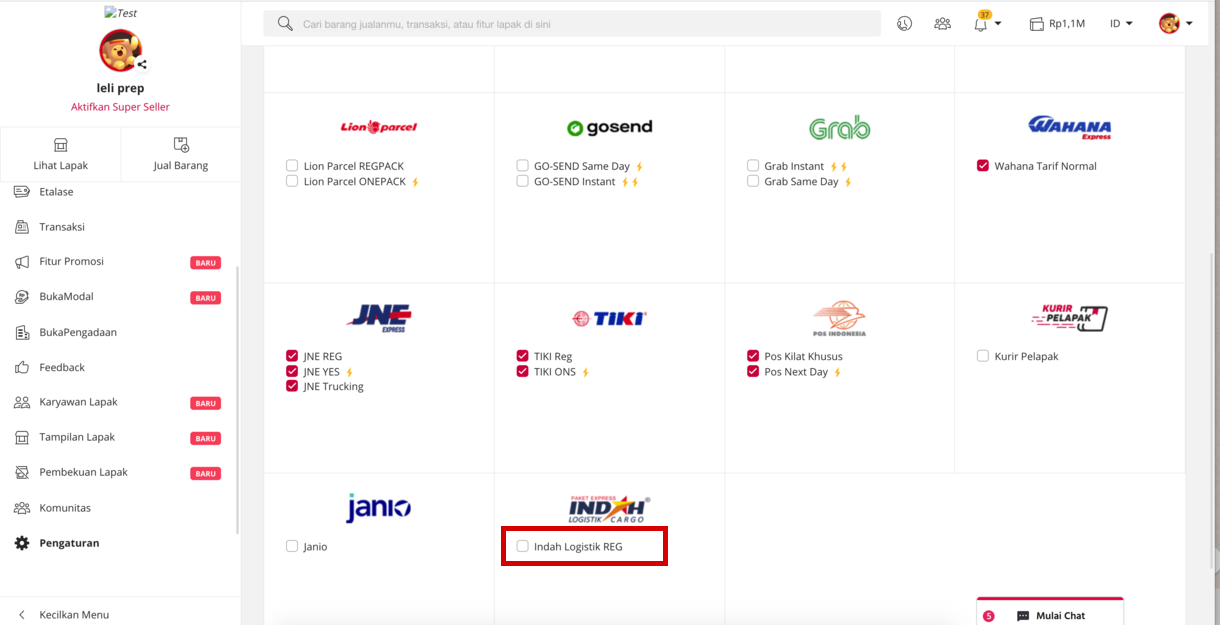Expand the user avatar account dropdown
Screen dimensions: 1220x625
(1175, 23)
